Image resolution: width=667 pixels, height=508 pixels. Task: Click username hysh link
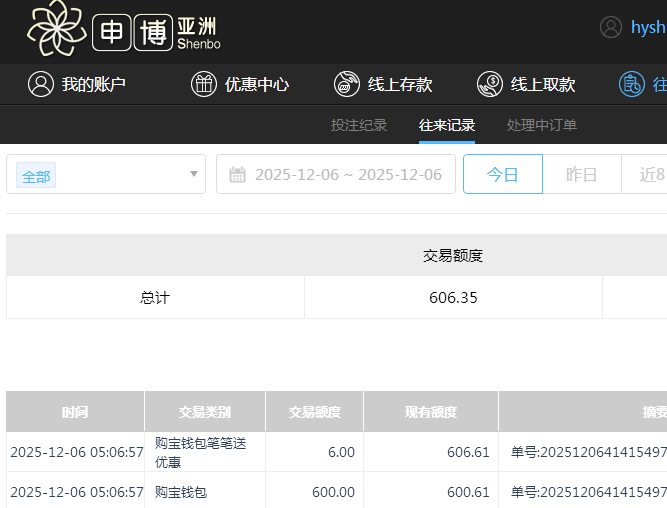point(649,27)
